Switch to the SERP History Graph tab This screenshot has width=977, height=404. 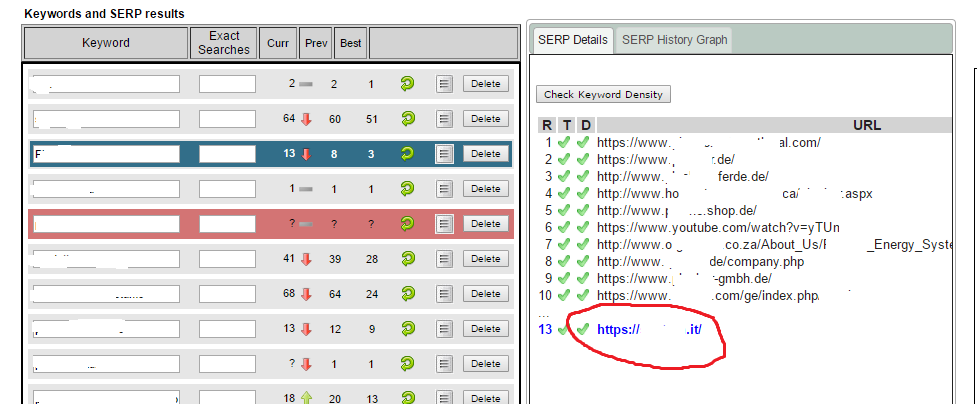click(674, 40)
